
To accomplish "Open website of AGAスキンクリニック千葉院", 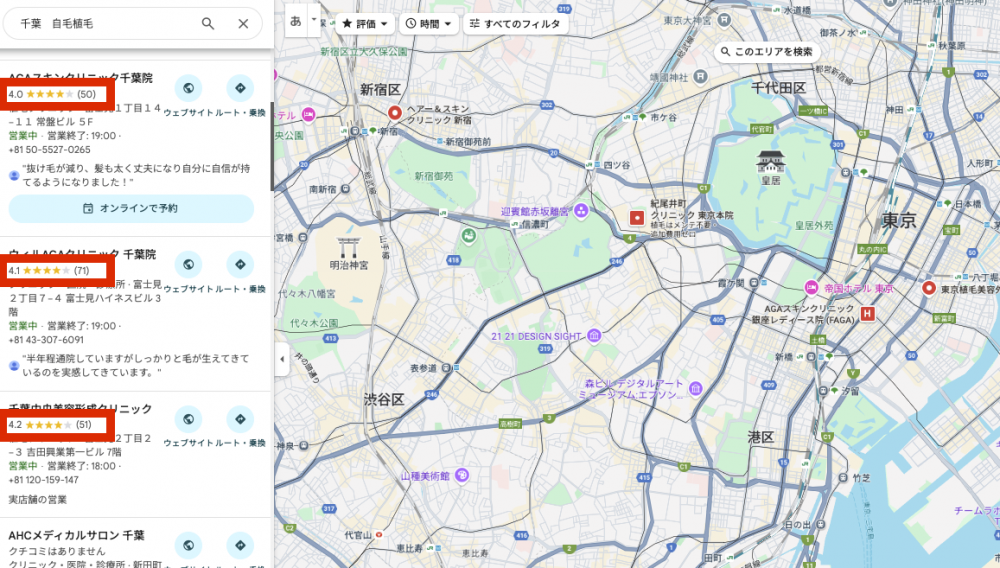I will point(188,88).
